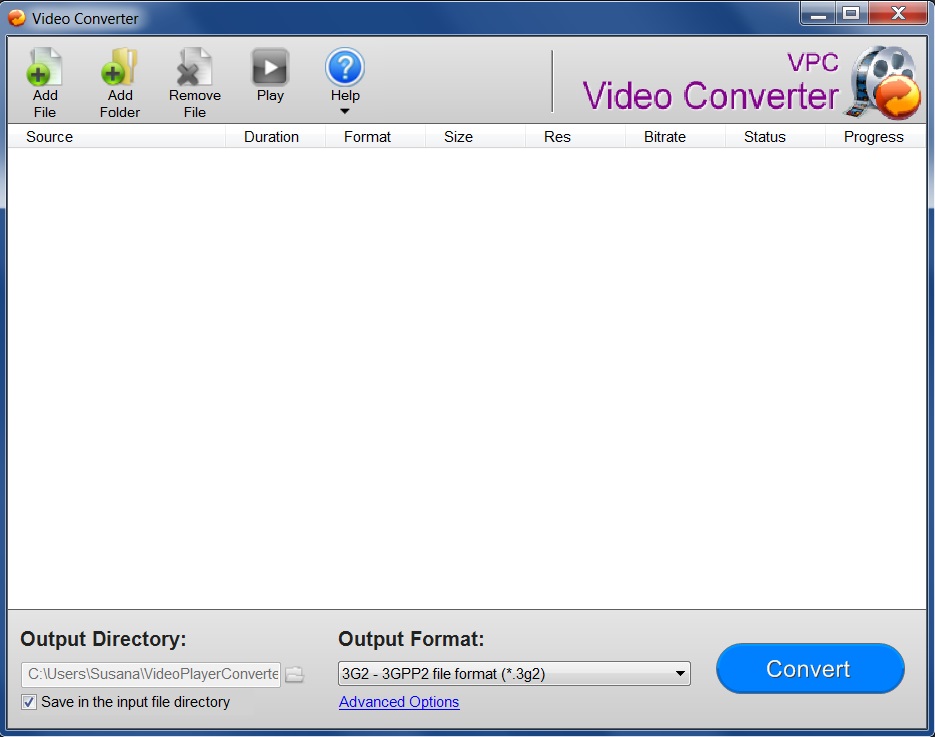The width and height of the screenshot is (935, 737).
Task: Click the Add Folder toolbar icon
Action: pyautogui.click(x=119, y=67)
